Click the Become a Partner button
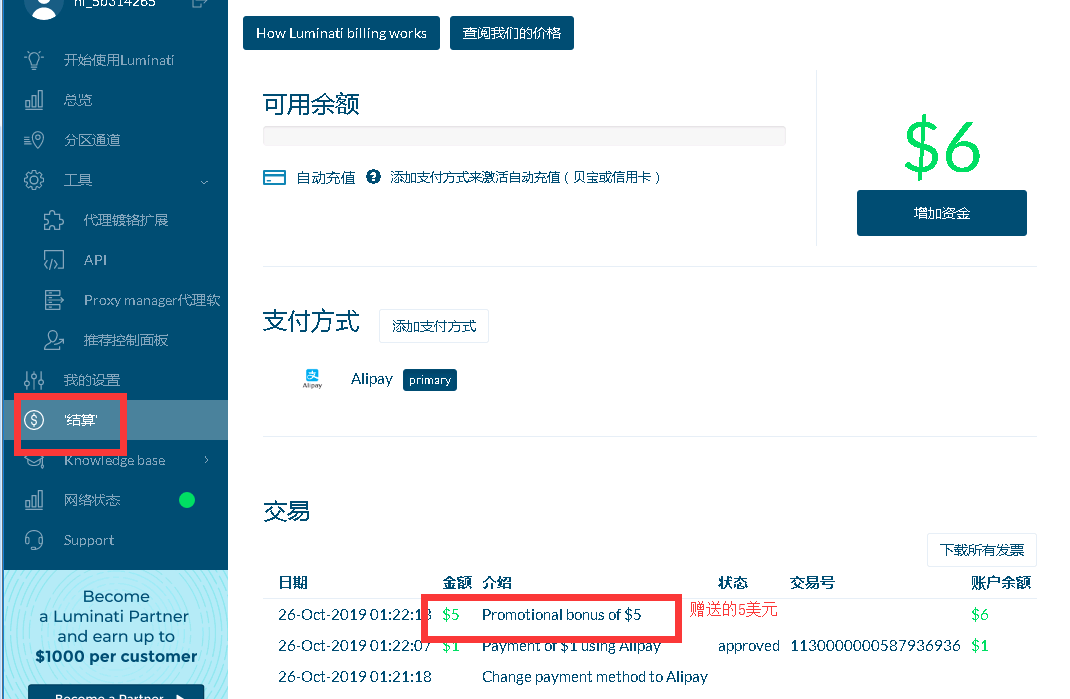 click(116, 692)
